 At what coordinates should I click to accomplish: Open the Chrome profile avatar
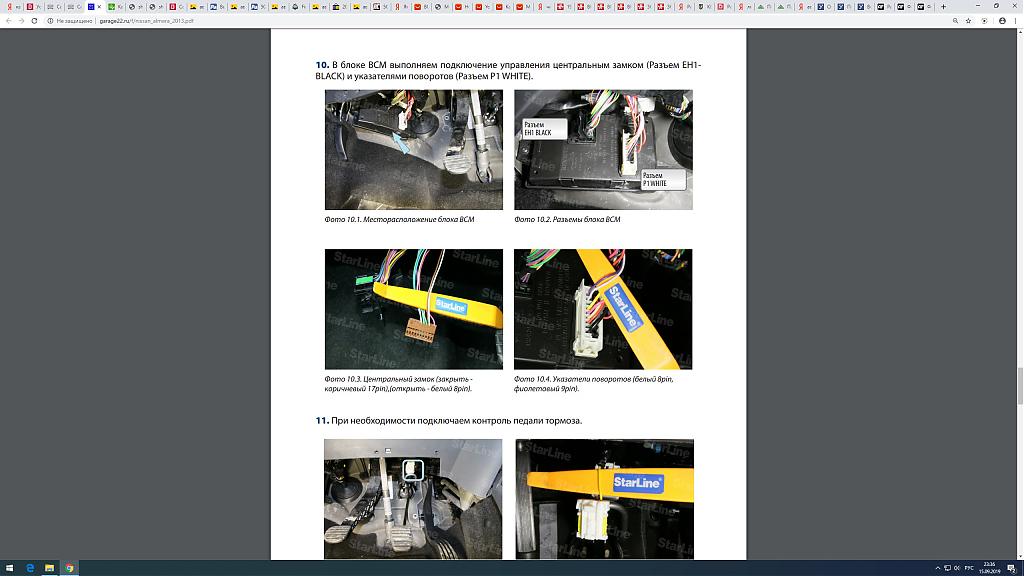coord(1000,20)
